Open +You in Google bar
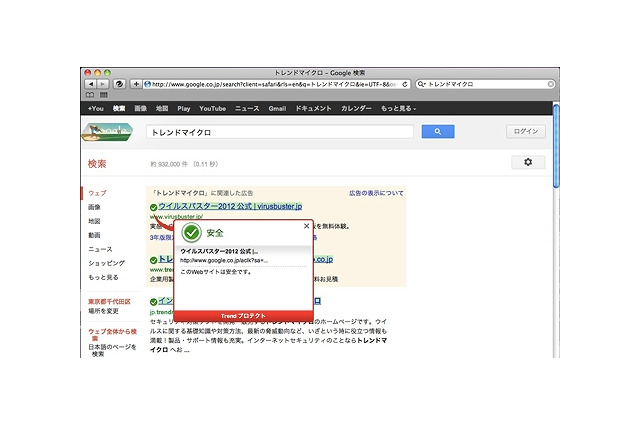Image resolution: width=640 pixels, height=426 pixels. (x=96, y=109)
